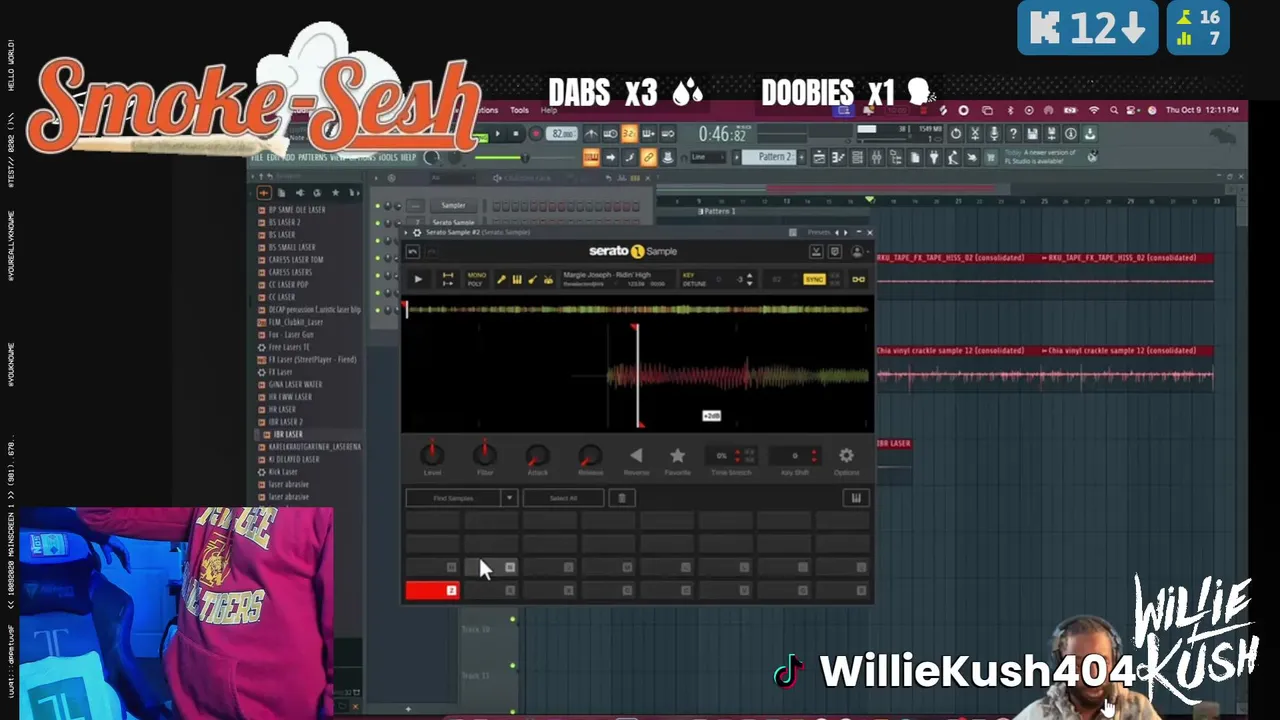Screen dimensions: 1280x720
Task: Open the Presets menu in plugin header
Action: (819, 232)
